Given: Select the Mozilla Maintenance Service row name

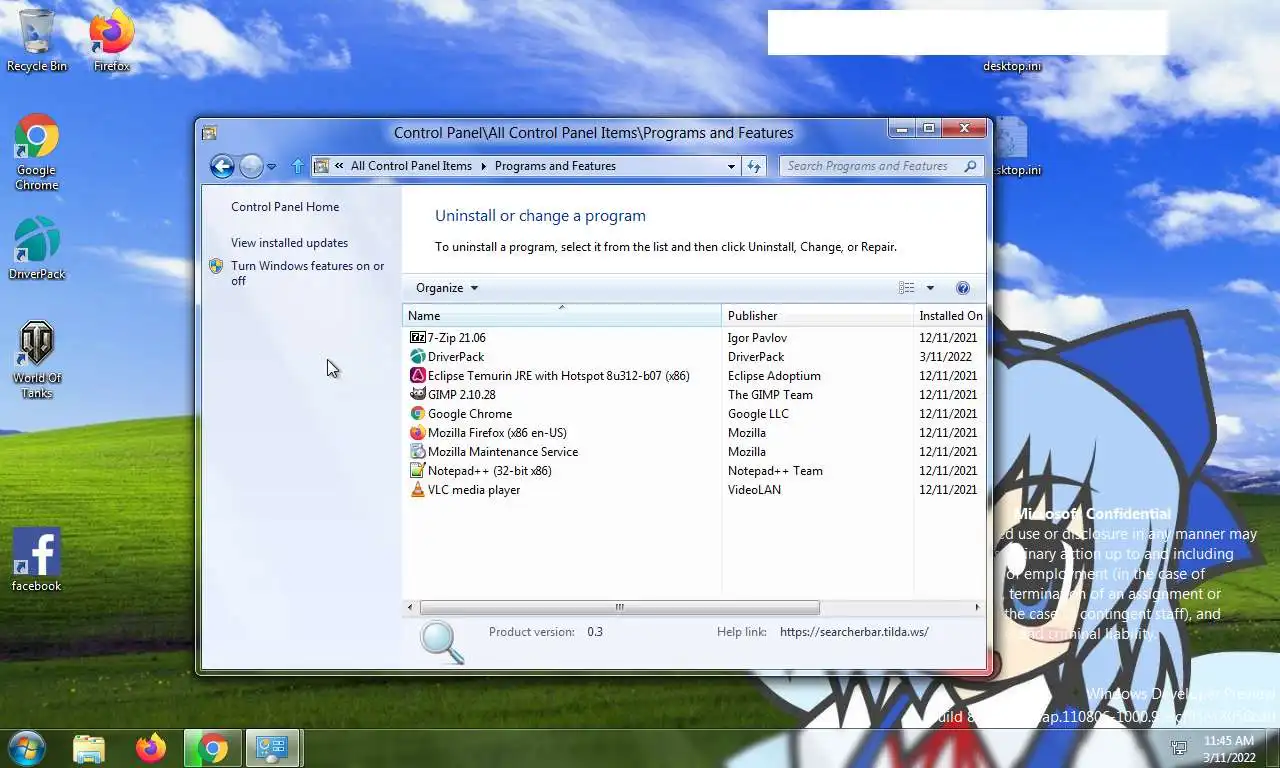Looking at the screenshot, I should tap(503, 452).
